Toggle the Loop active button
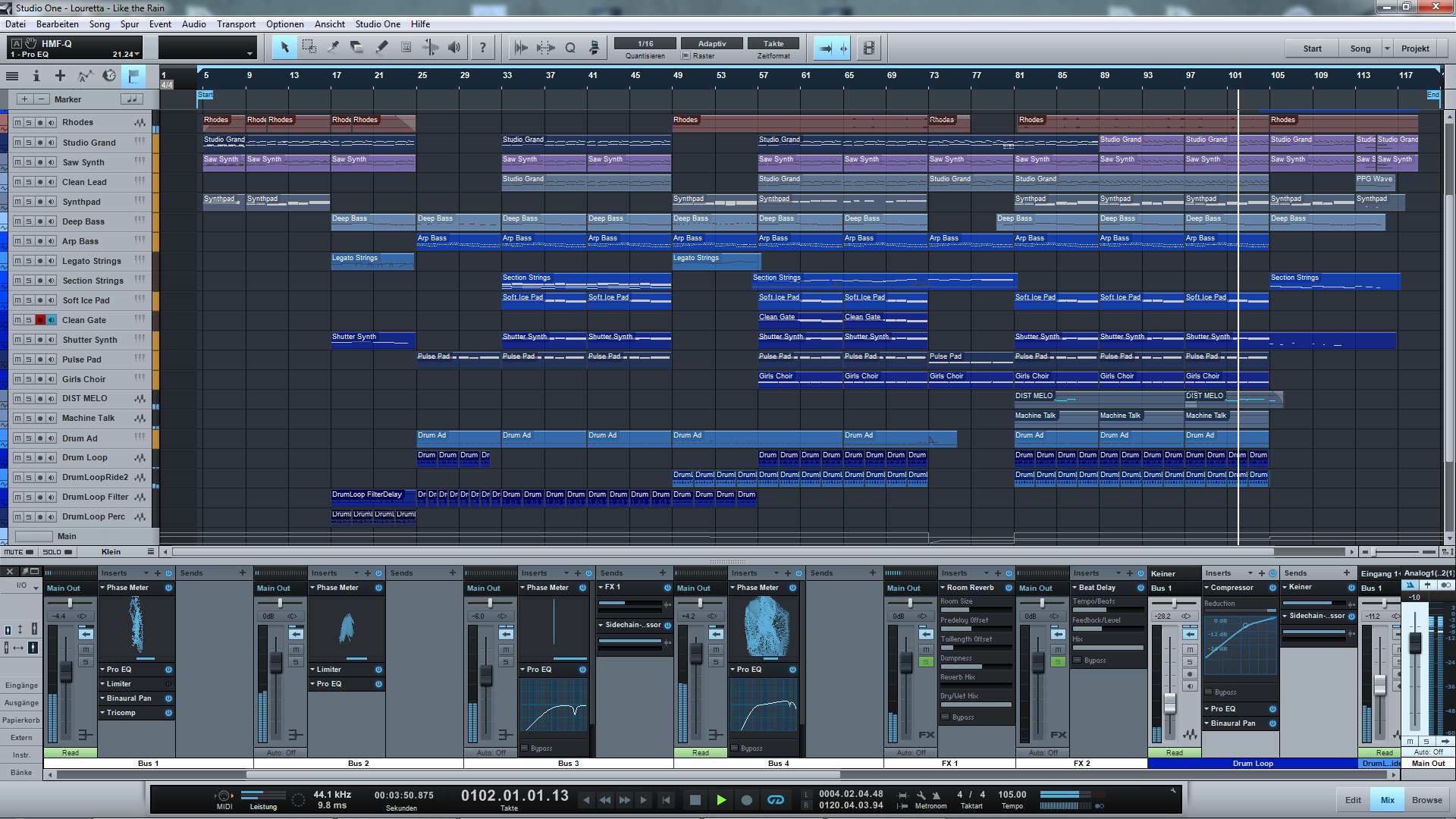Screen dimensions: 1456x819 coord(775,799)
